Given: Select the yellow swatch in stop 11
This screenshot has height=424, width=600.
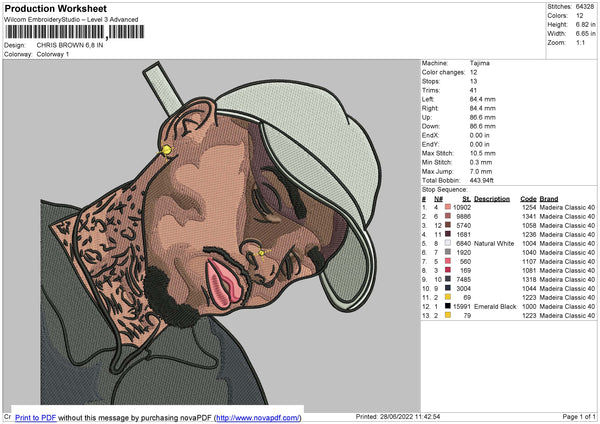Looking at the screenshot, I should coord(448,297).
